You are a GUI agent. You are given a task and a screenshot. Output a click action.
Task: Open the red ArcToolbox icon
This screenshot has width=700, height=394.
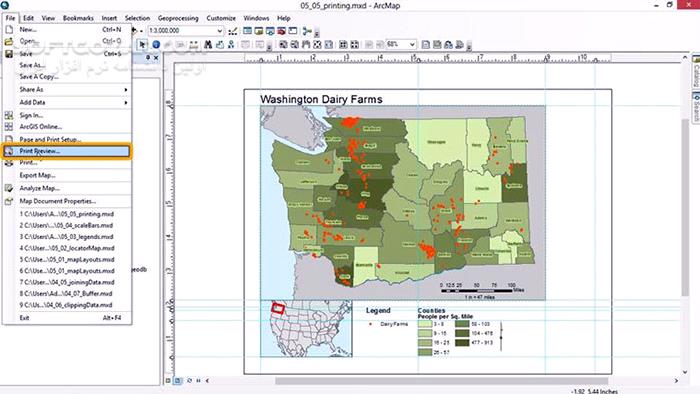click(281, 31)
